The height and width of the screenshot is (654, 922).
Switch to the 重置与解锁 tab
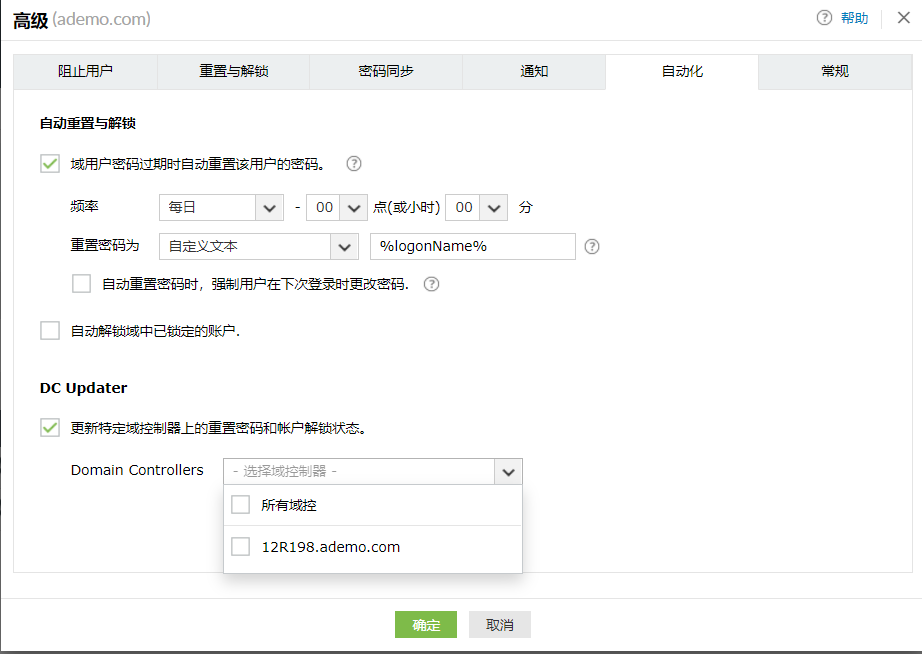(233, 71)
